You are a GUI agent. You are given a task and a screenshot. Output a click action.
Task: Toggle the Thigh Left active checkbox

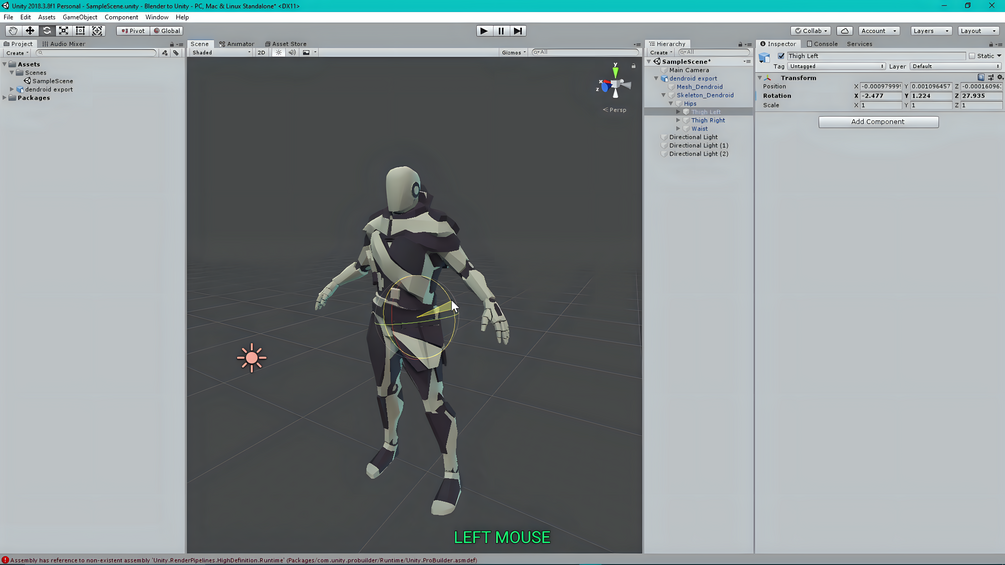pyautogui.click(x=781, y=56)
